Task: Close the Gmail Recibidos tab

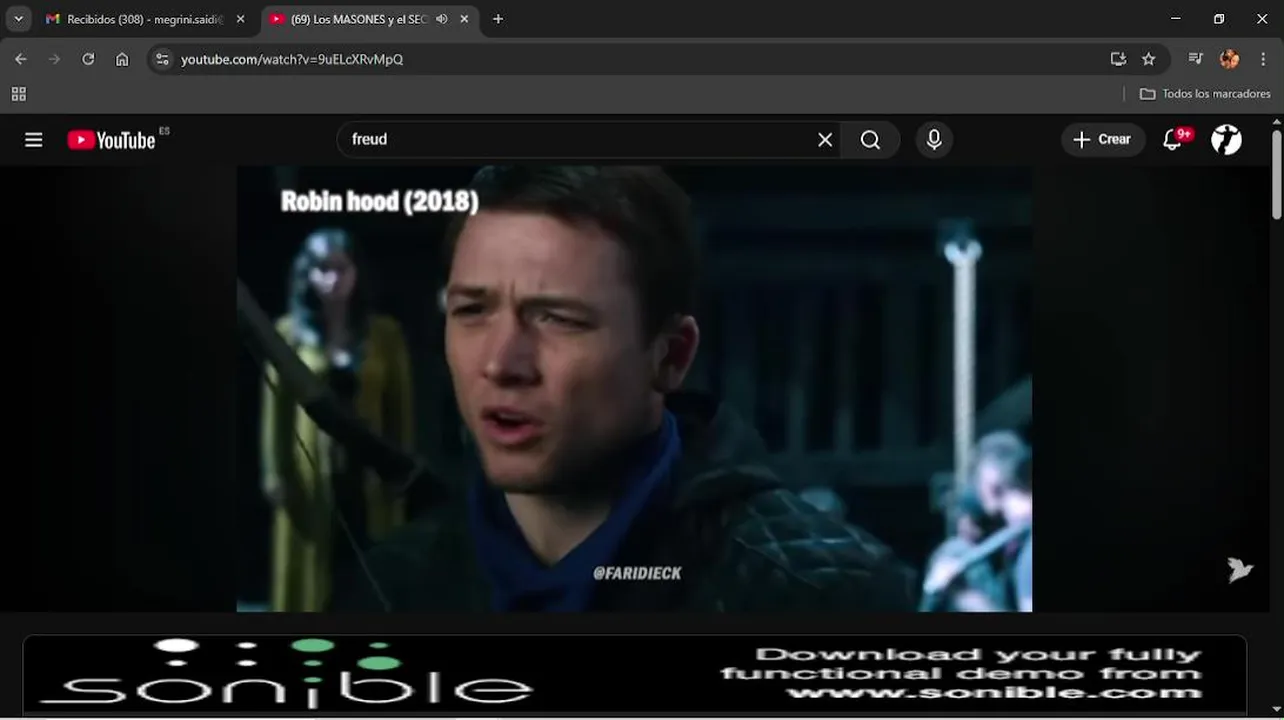Action: (240, 19)
